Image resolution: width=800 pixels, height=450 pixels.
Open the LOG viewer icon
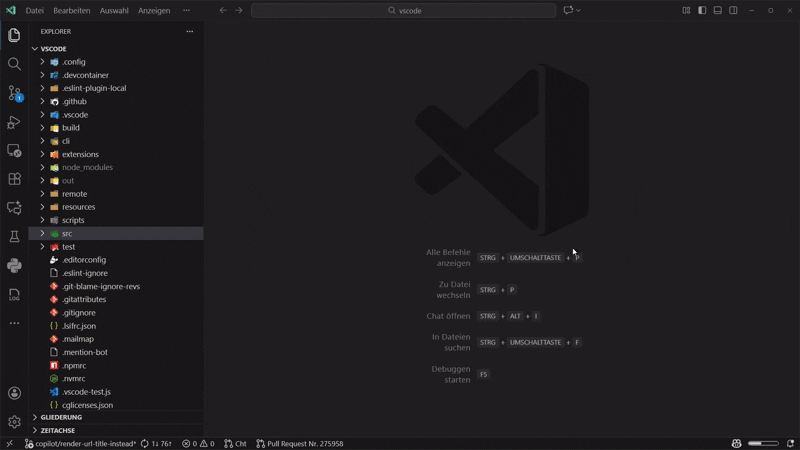pyautogui.click(x=14, y=294)
